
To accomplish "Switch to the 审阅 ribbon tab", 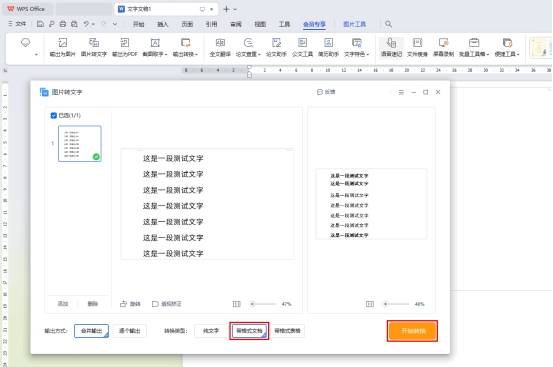I will (x=236, y=24).
